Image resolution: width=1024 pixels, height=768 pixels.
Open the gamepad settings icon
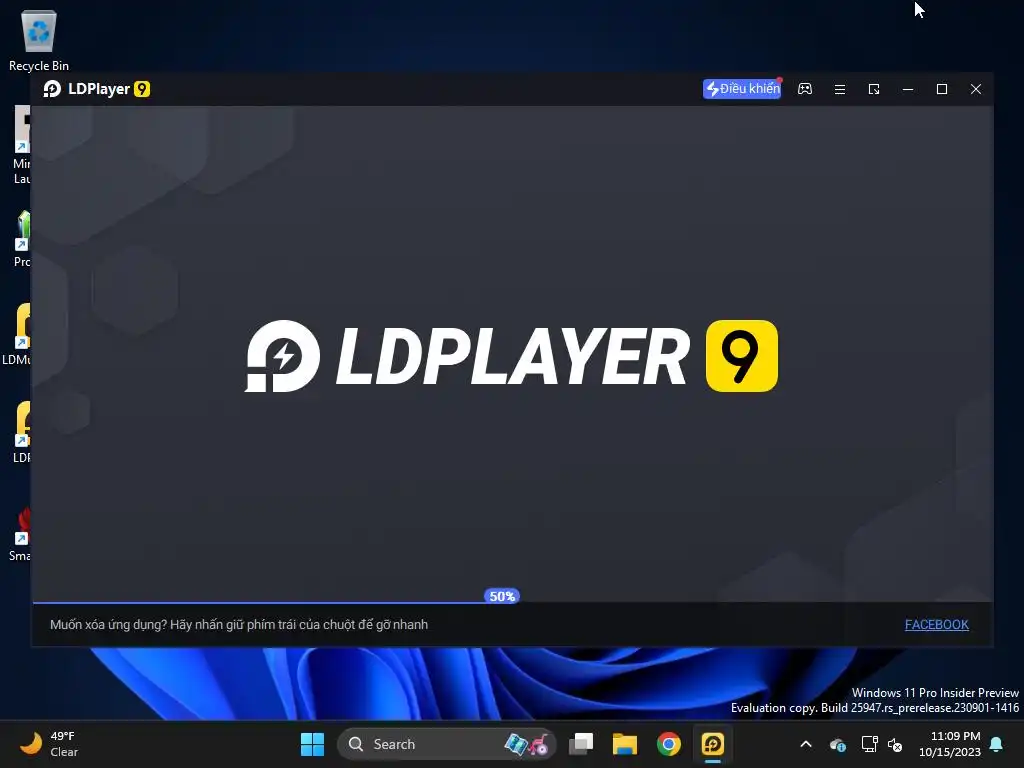point(805,89)
